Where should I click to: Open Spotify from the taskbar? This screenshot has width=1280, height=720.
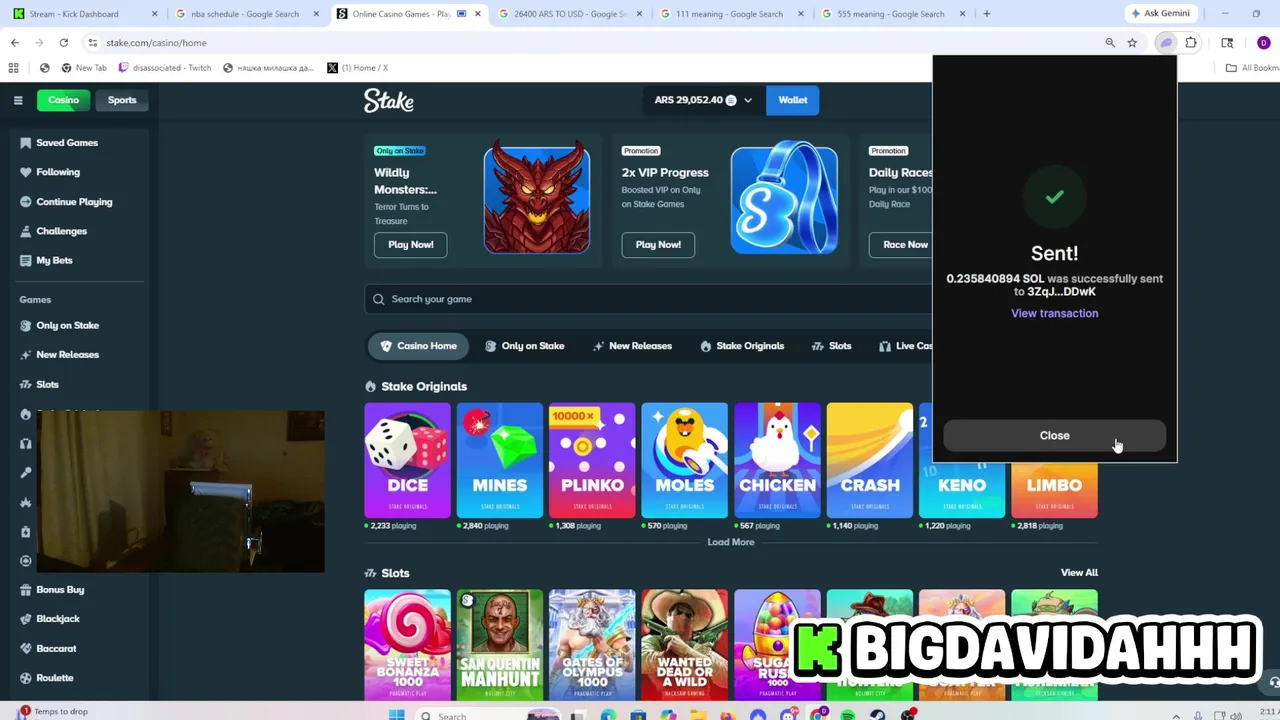click(x=848, y=715)
